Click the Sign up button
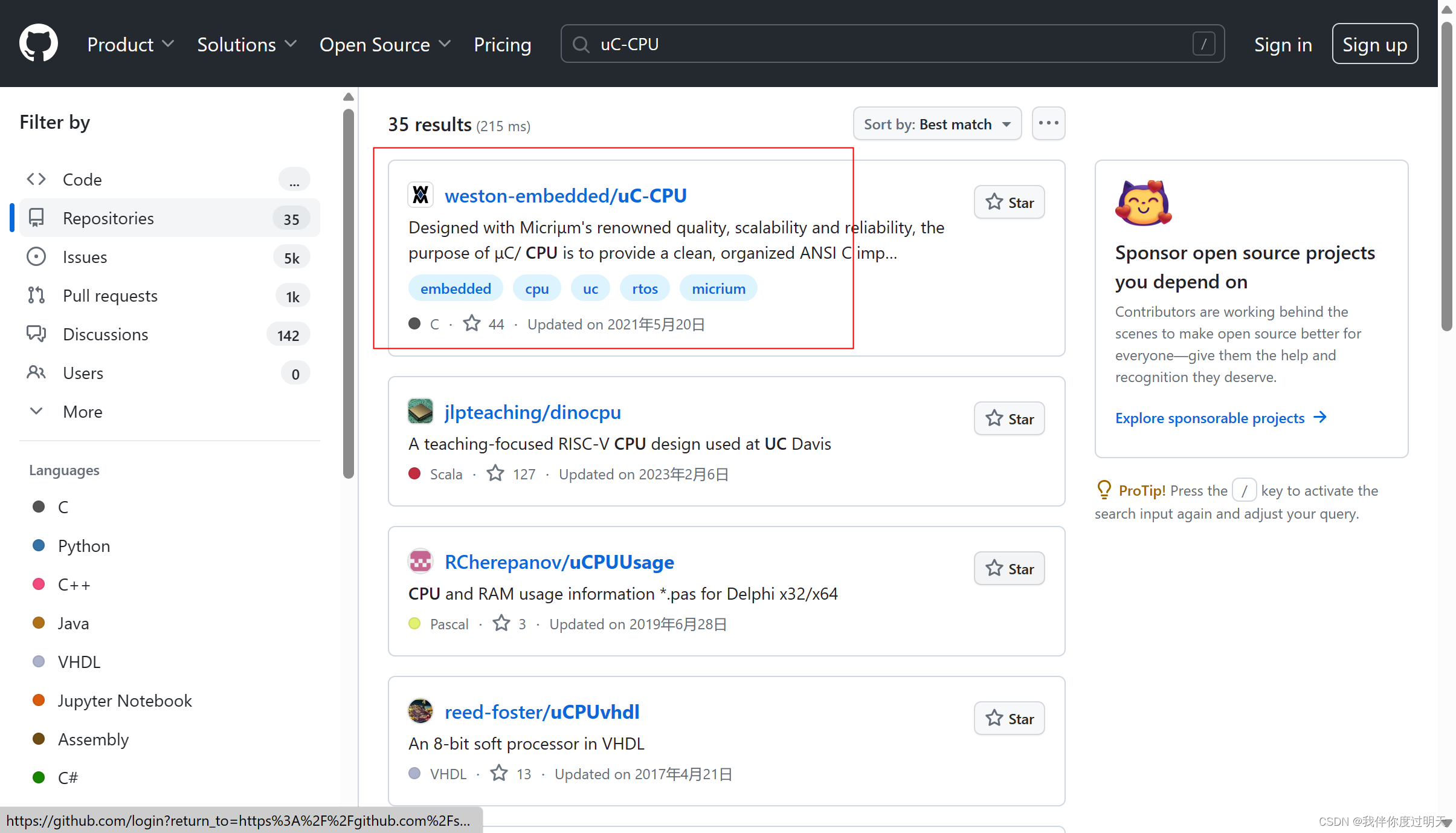 (1374, 44)
